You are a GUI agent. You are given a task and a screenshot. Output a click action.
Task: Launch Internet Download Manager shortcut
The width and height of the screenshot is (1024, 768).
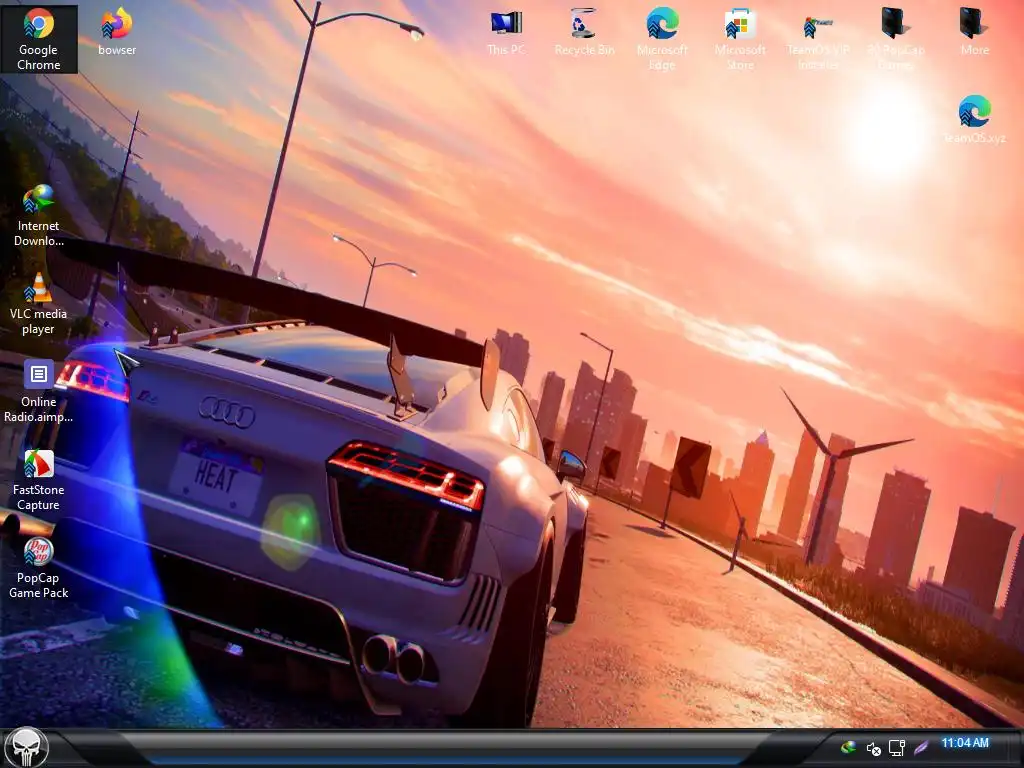39,216
